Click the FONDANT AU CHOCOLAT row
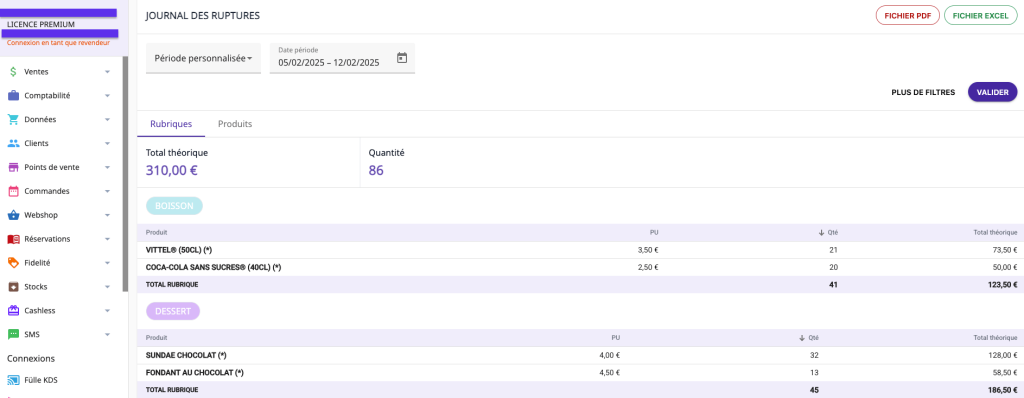 pos(580,373)
